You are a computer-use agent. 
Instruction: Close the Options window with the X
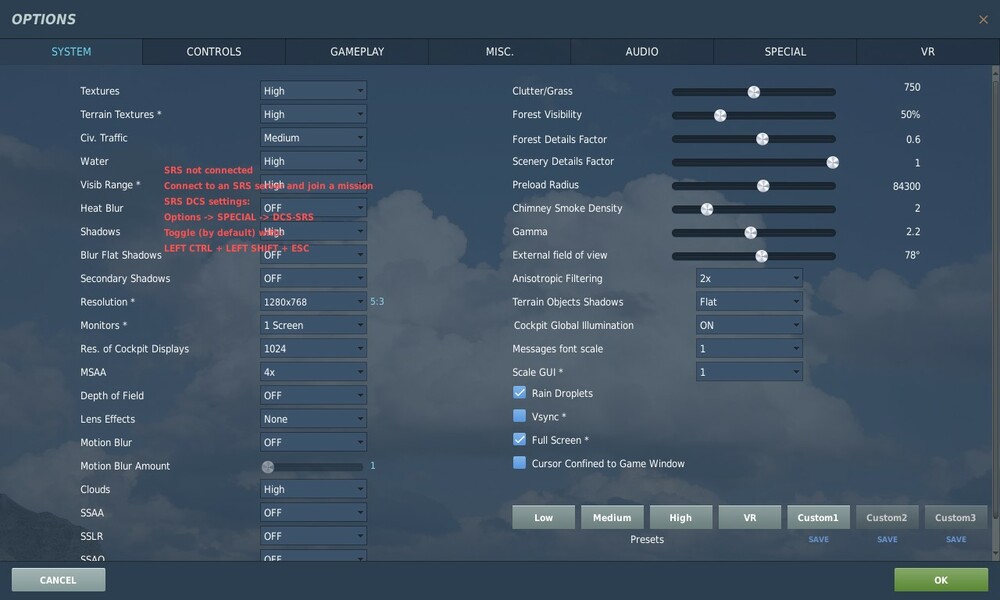[983, 20]
